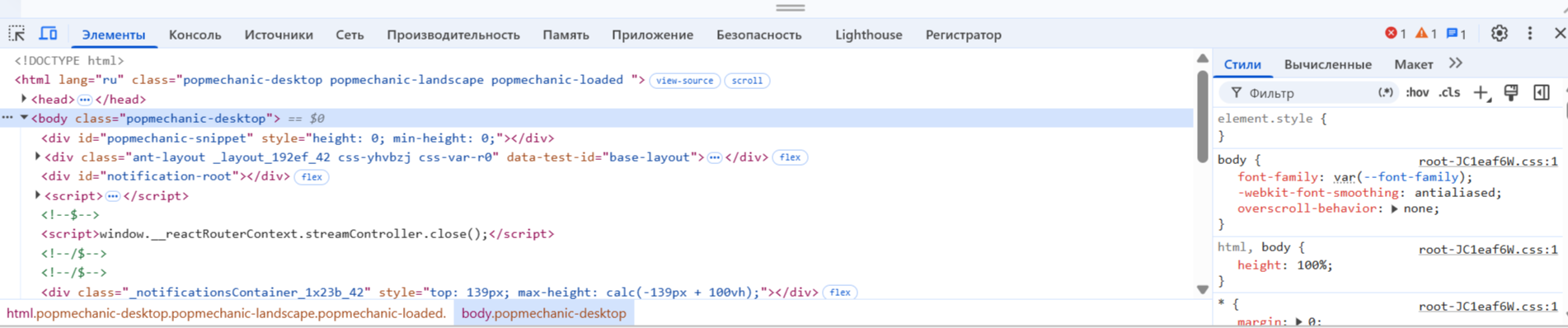This screenshot has width=1568, height=328.
Task: Click the -webkit-font-smoothing declaration
Action: (1369, 193)
